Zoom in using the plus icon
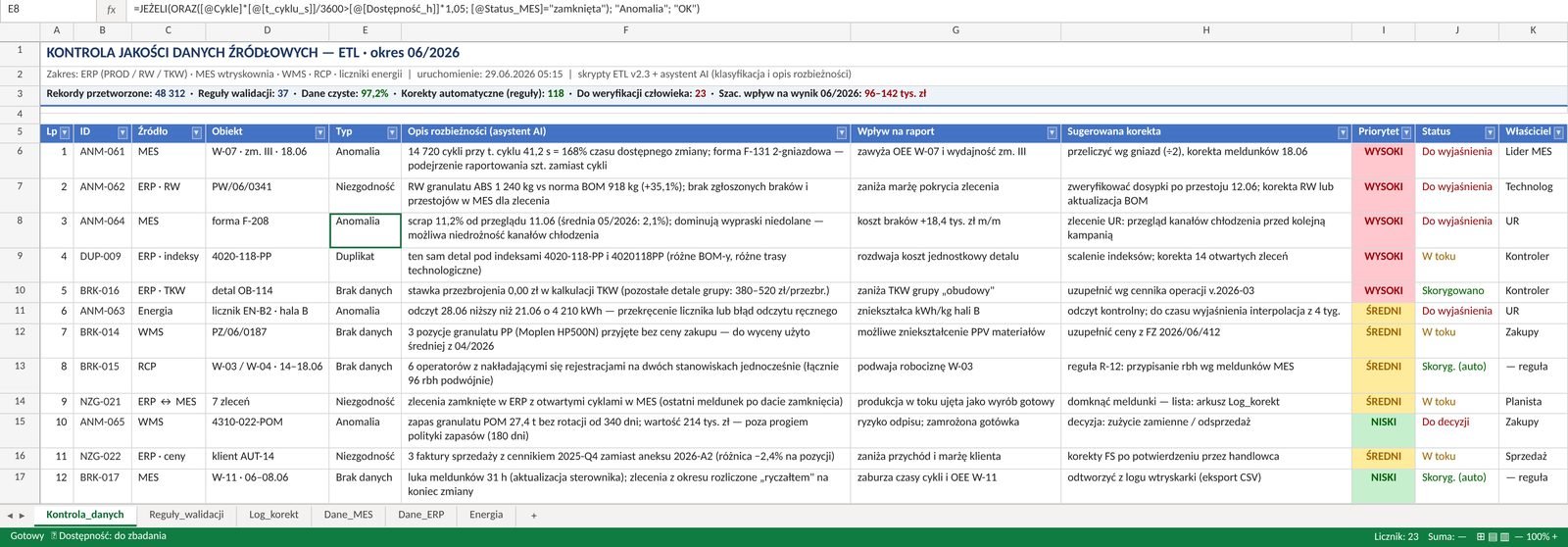This screenshot has height=547, width=1568. click(x=1555, y=537)
